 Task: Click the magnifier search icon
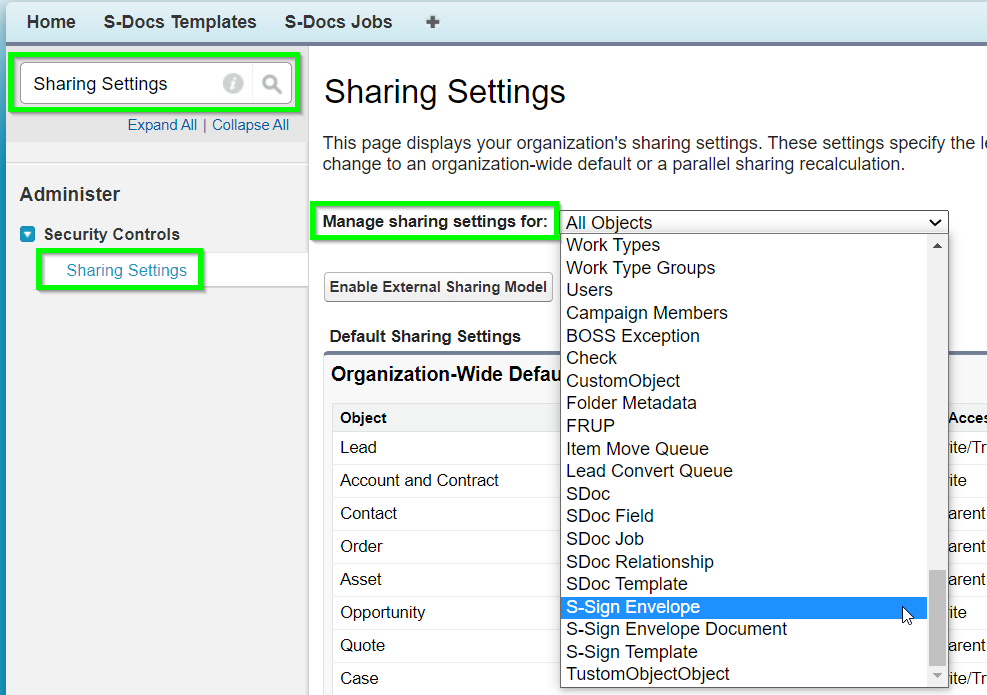272,83
